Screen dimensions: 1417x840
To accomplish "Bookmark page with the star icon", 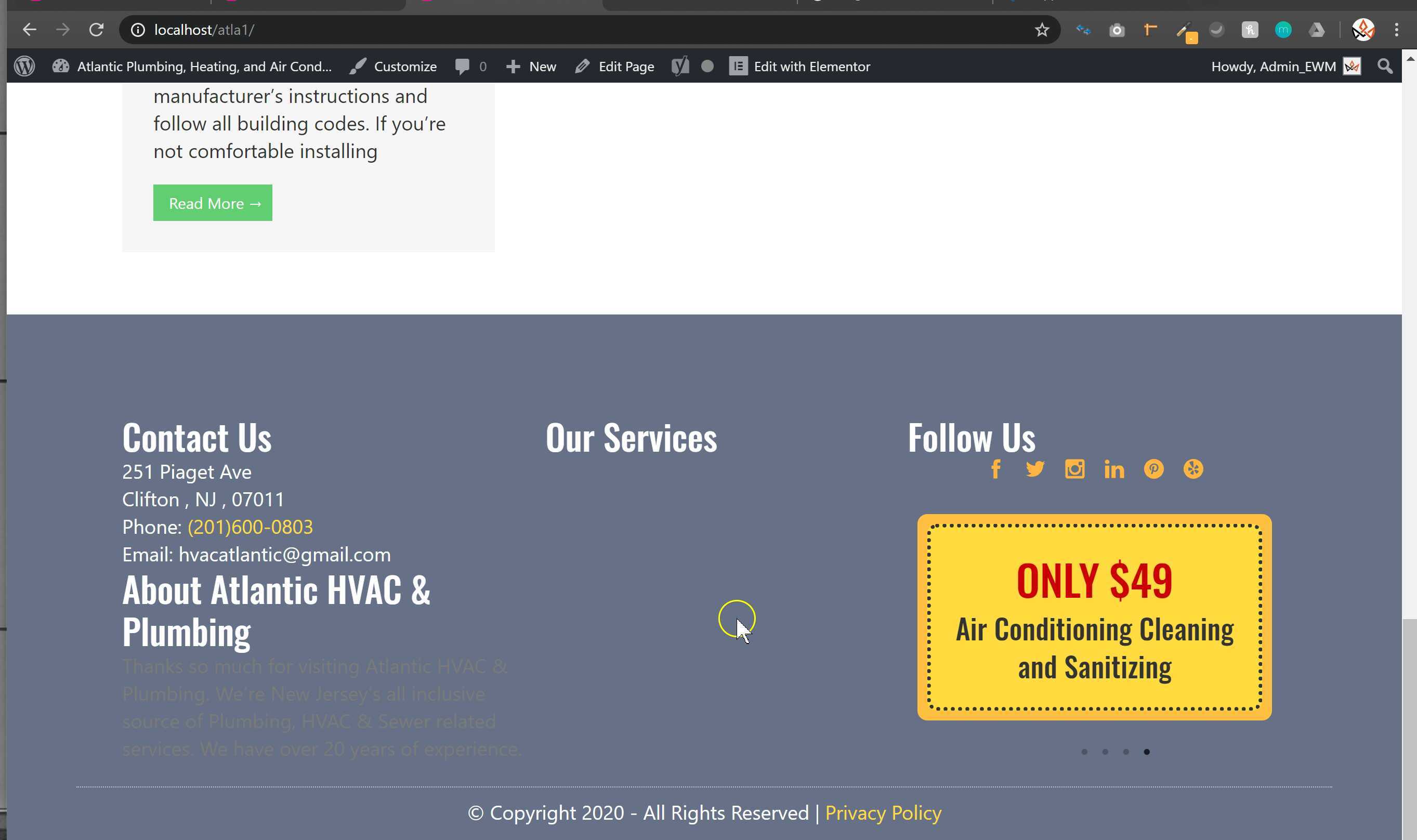I will click(1041, 30).
